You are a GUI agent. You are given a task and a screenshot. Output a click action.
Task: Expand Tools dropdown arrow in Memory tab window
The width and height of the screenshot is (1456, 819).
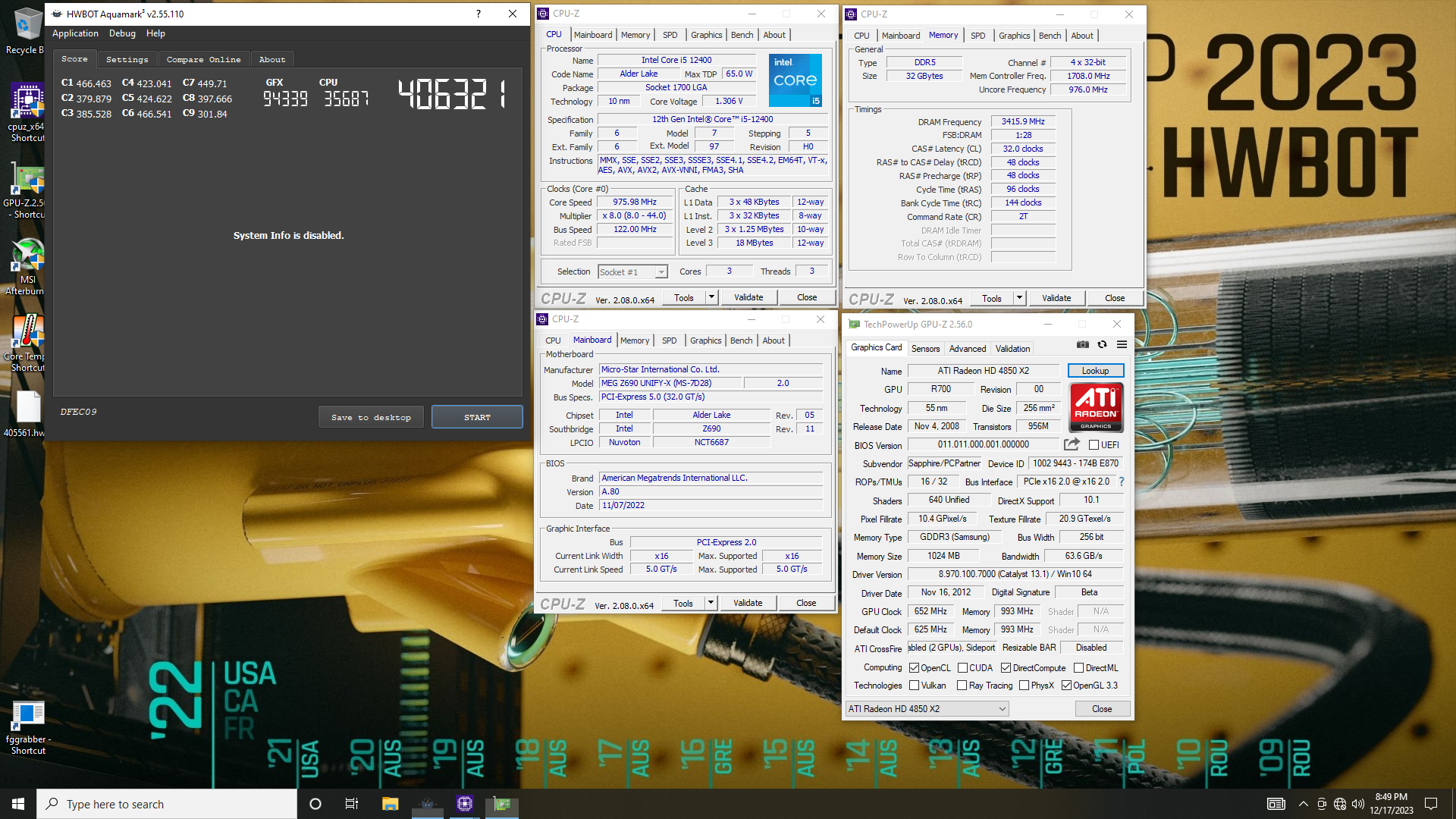click(1019, 298)
